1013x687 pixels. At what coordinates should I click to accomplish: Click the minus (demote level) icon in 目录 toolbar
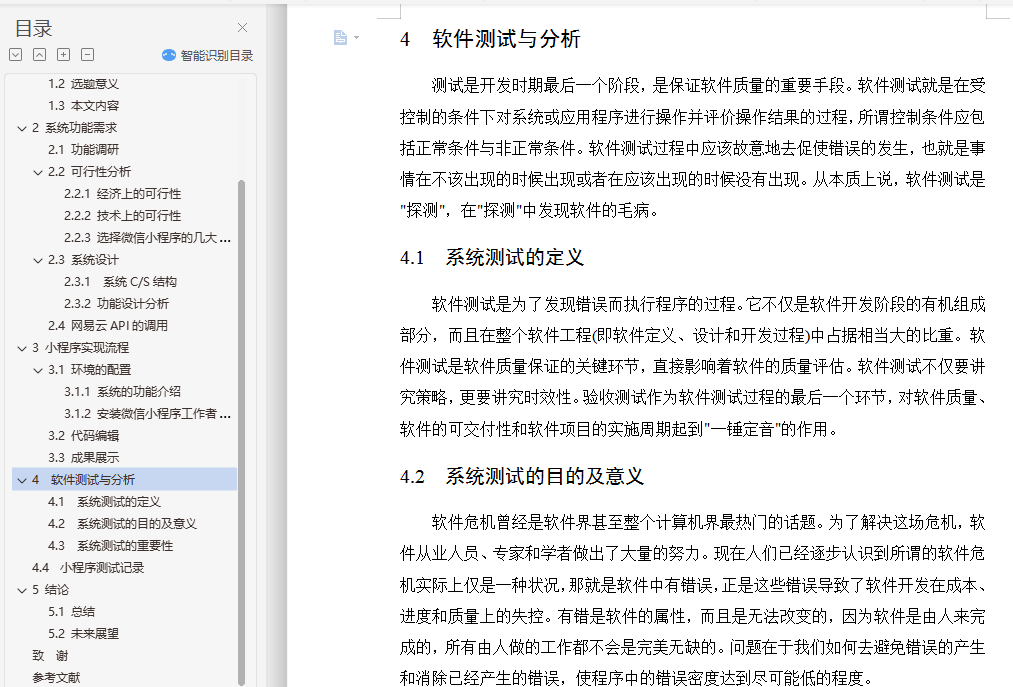pos(87,55)
